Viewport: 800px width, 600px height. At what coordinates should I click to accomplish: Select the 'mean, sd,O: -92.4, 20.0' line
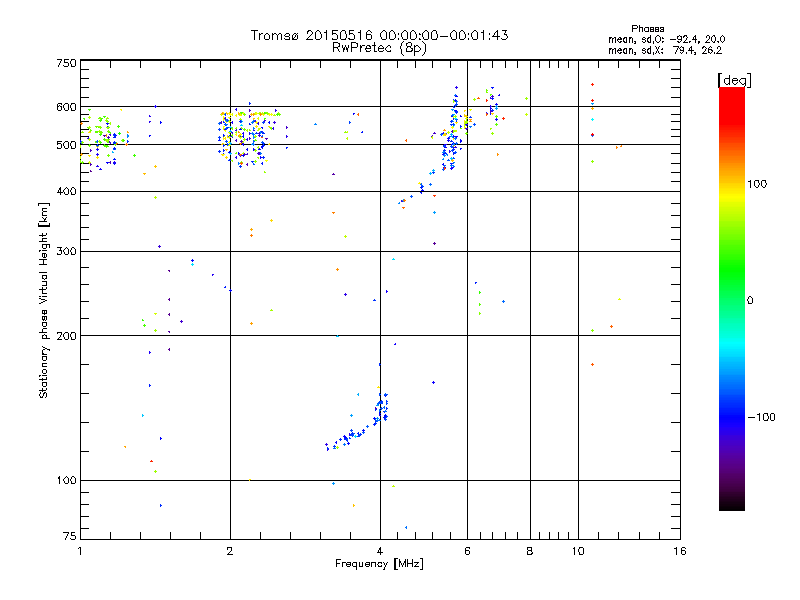(666, 39)
